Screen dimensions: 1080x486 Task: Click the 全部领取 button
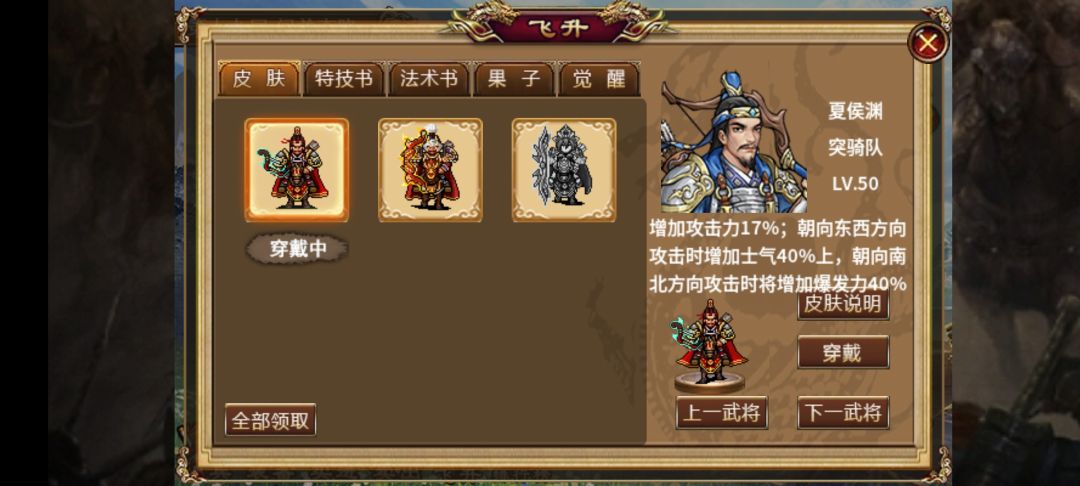pyautogui.click(x=271, y=420)
